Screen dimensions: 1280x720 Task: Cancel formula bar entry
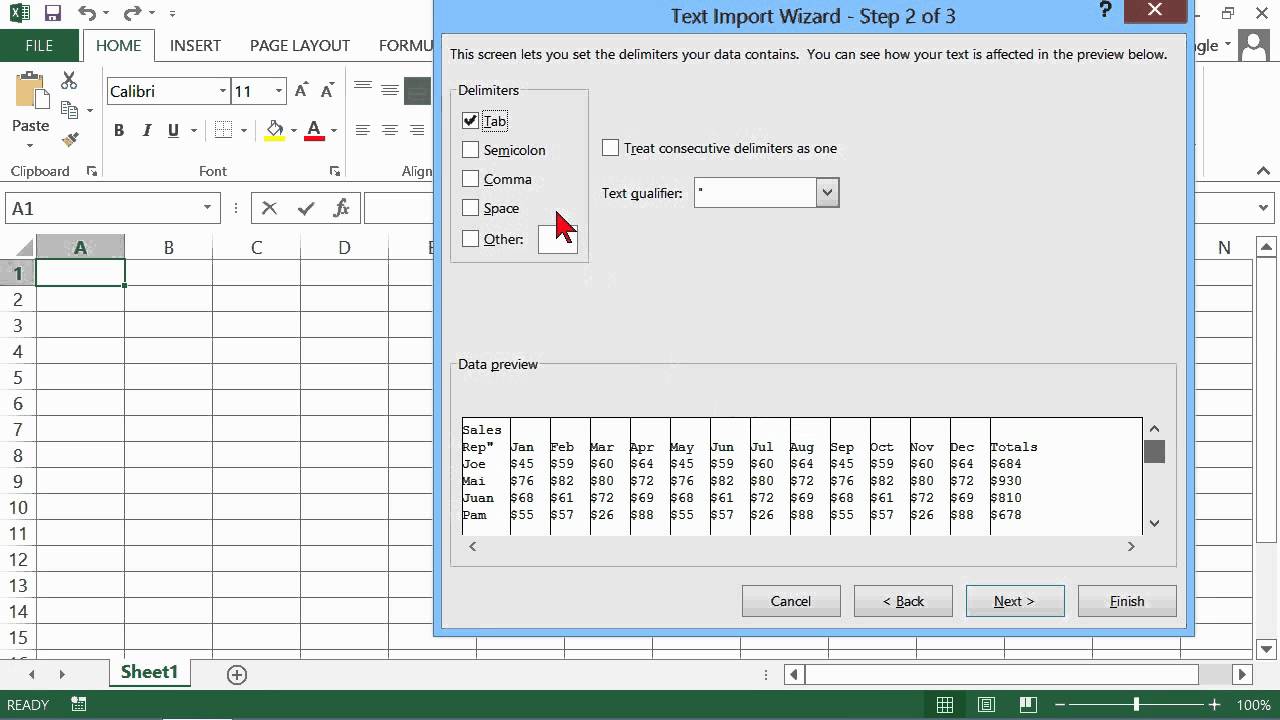click(x=269, y=208)
